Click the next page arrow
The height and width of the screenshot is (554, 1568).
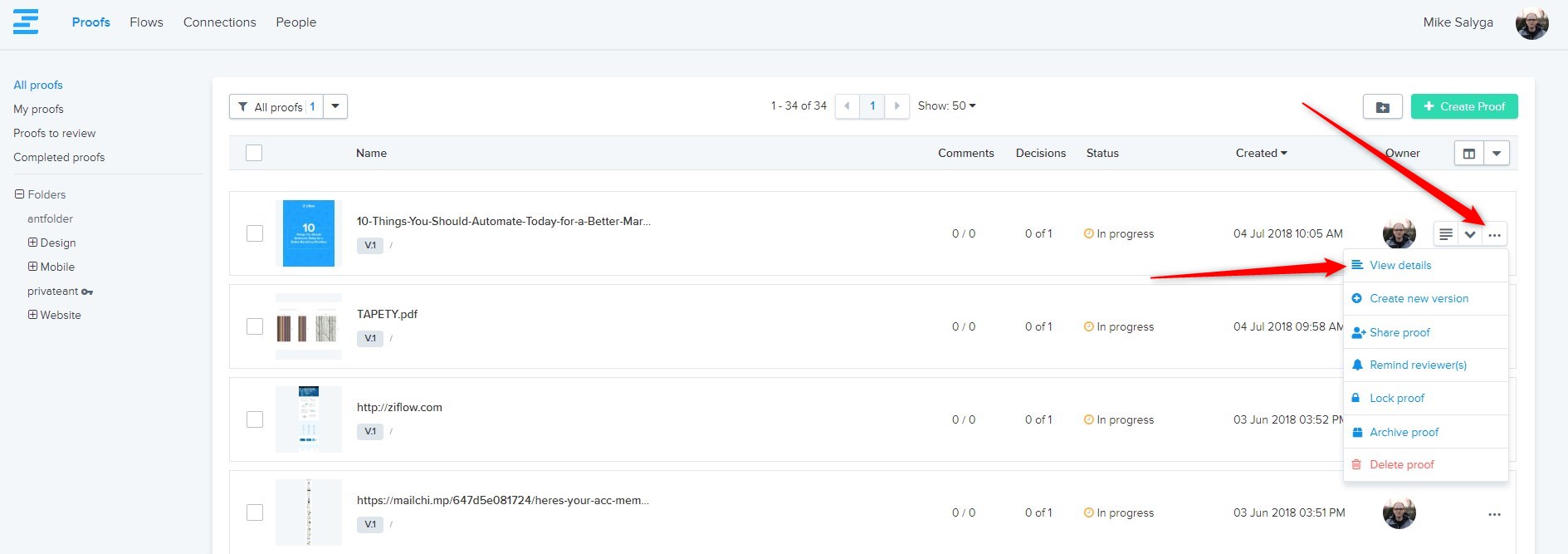coord(896,106)
